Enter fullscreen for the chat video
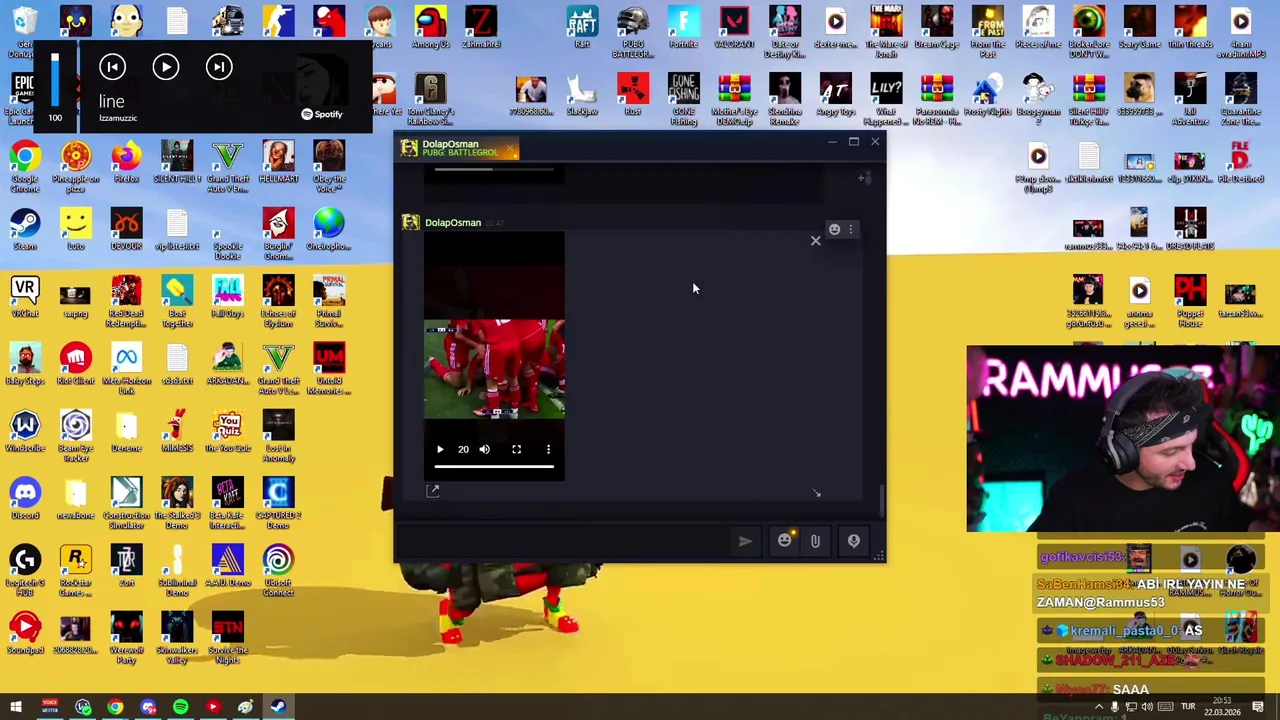Screen dimensions: 1280x720 (516, 449)
